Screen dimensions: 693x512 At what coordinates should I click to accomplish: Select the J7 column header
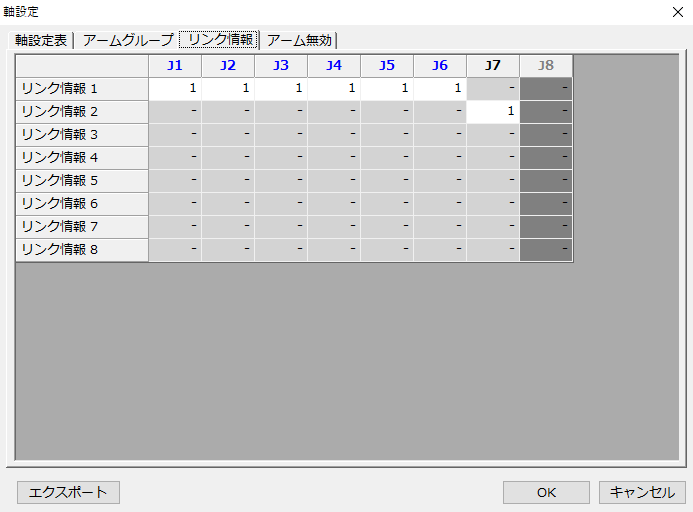493,66
